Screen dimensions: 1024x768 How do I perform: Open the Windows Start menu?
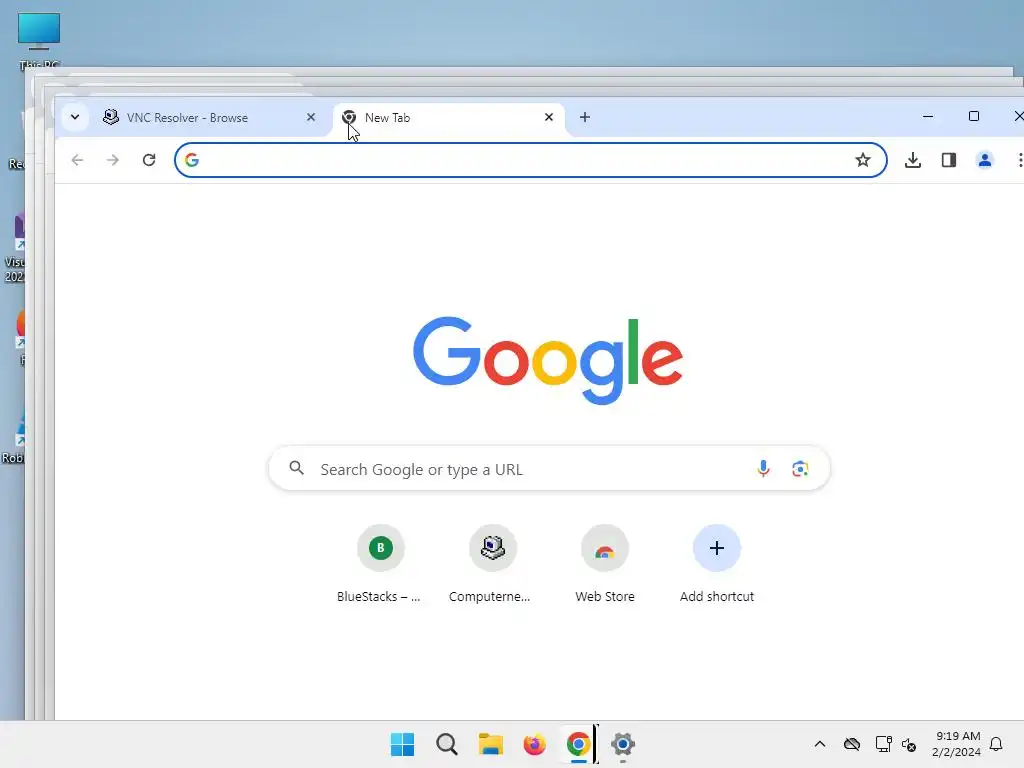402,744
